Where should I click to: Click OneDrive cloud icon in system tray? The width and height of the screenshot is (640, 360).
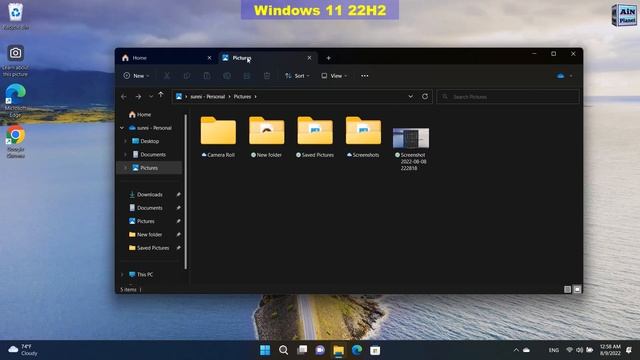(527, 350)
